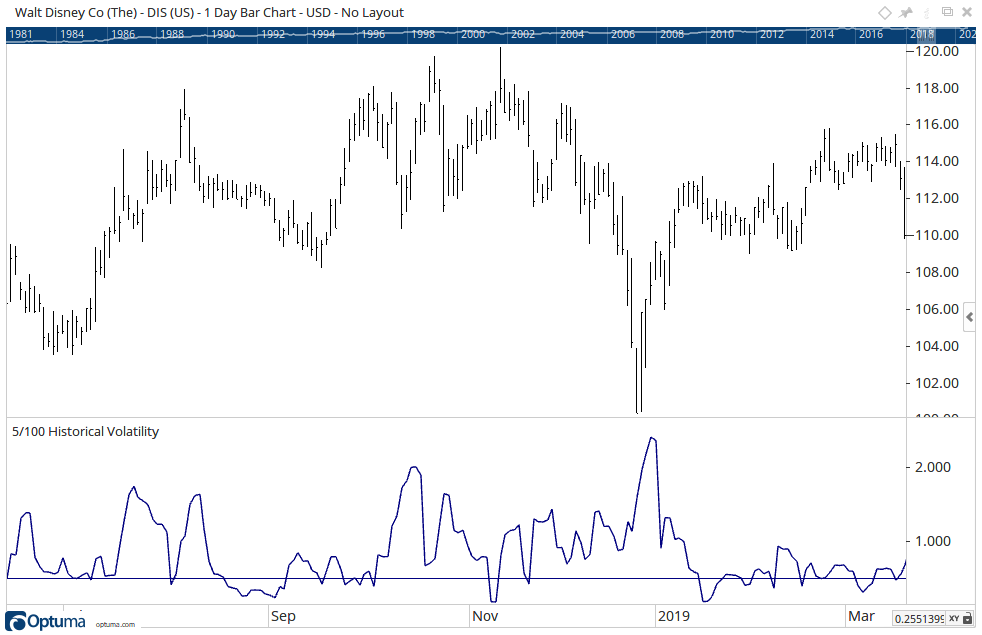The image size is (982, 635).
Task: Expand the side panel with the left arrow
Action: [x=969, y=318]
